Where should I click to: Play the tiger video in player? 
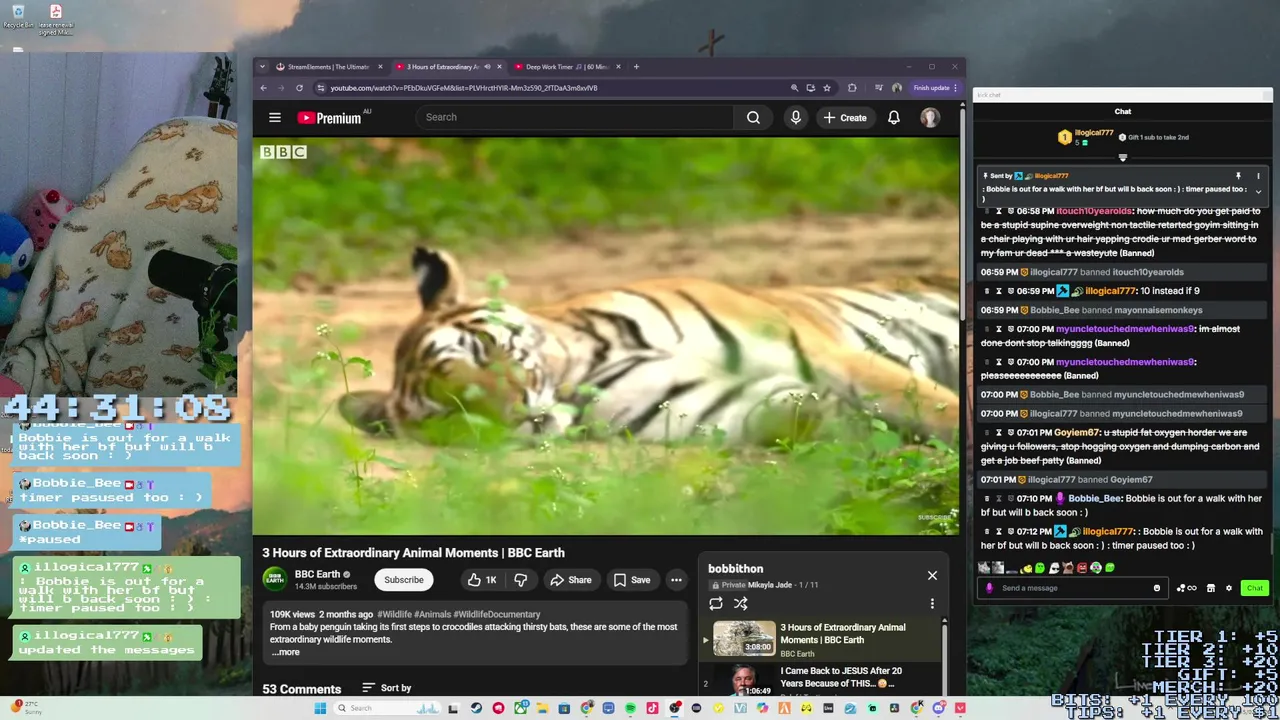tap(606, 335)
